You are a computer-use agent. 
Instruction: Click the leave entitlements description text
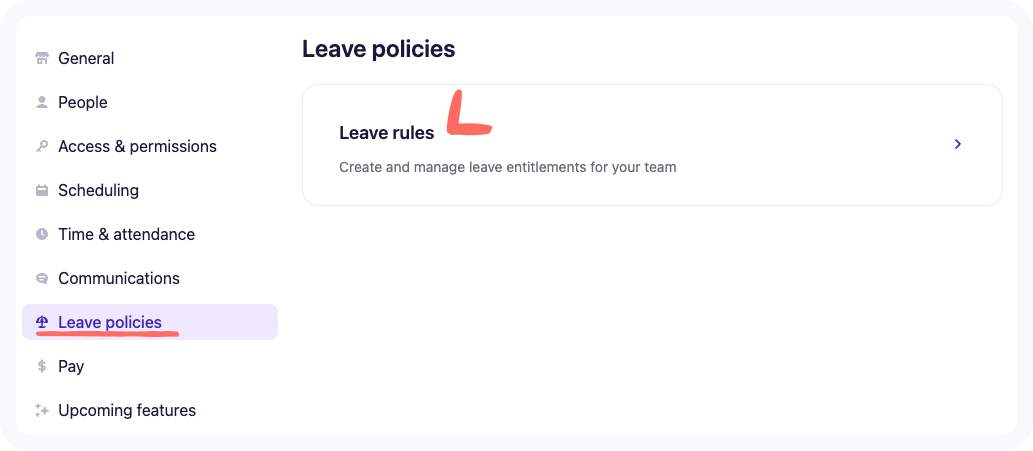508,167
